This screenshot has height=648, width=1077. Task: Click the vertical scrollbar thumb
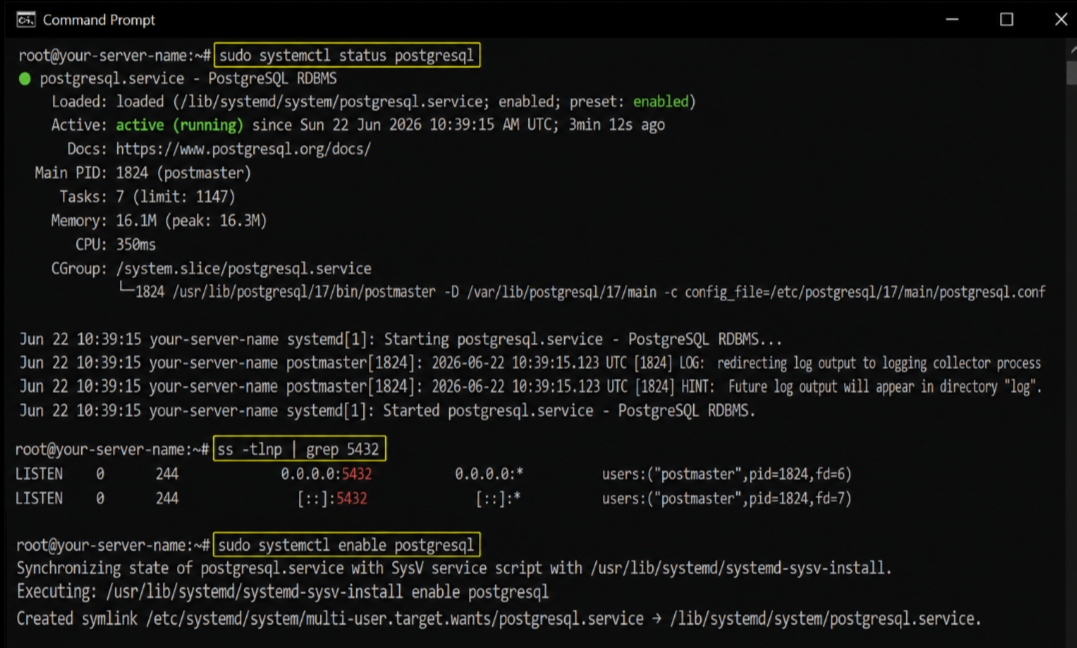pos(1072,72)
